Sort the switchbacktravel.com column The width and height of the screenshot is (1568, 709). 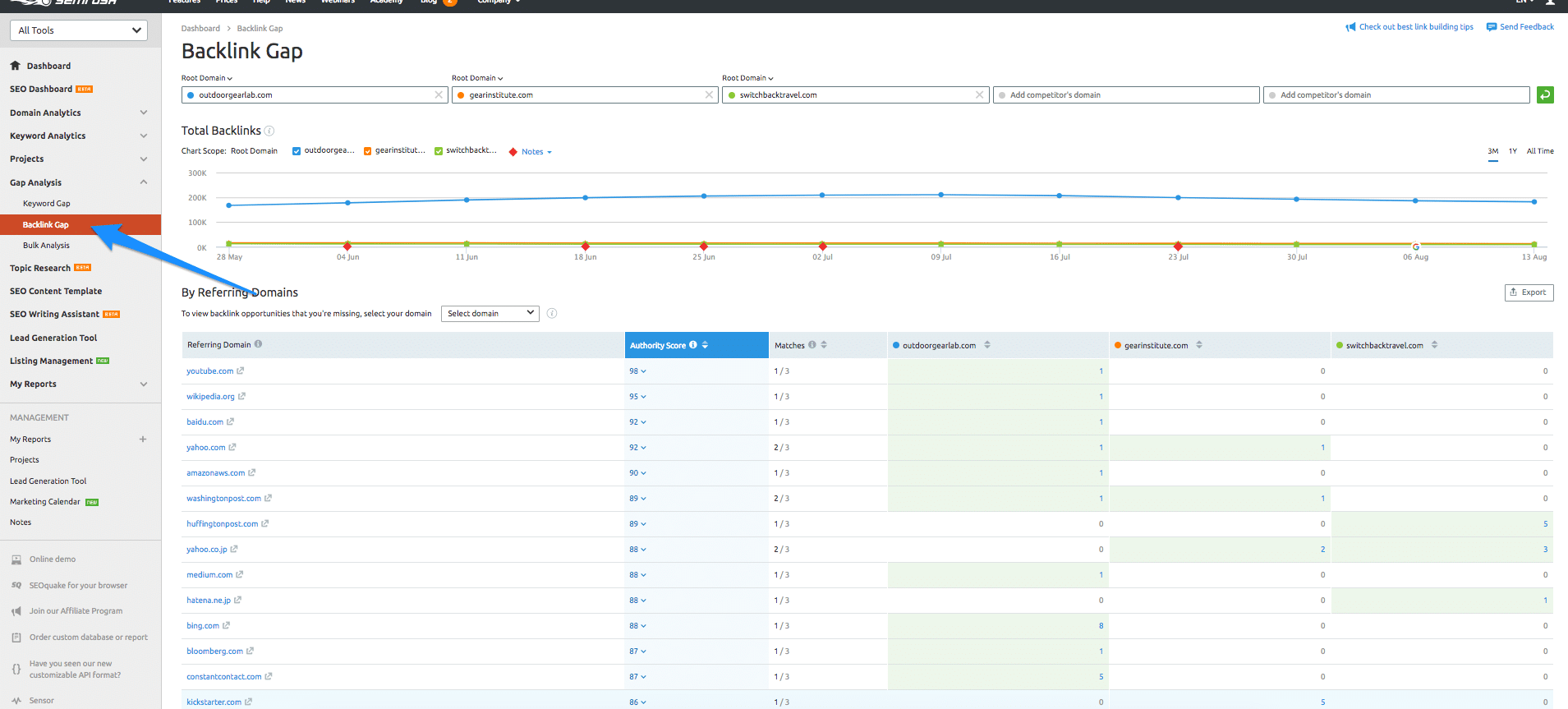click(1435, 345)
